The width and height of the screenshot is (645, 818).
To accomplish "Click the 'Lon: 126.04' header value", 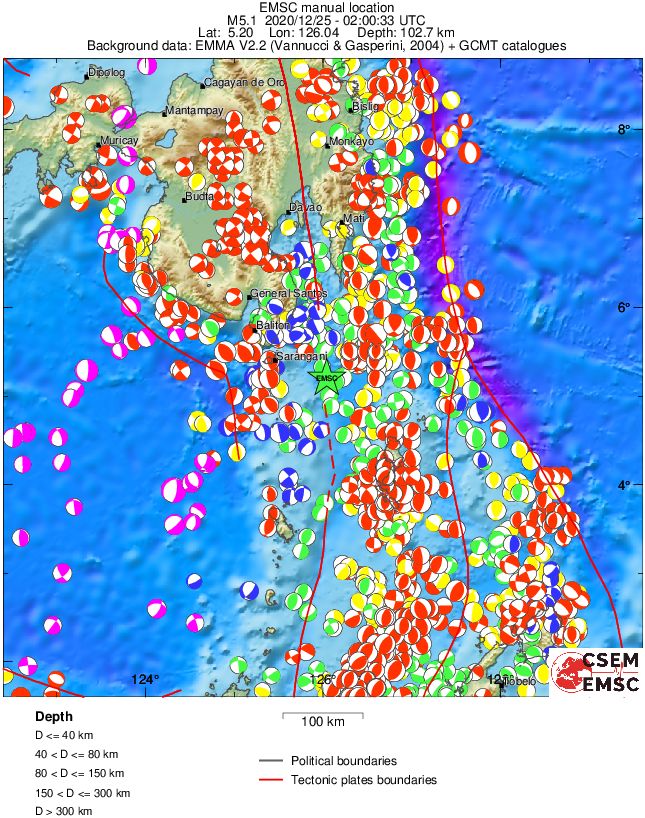I will [x=304, y=33].
